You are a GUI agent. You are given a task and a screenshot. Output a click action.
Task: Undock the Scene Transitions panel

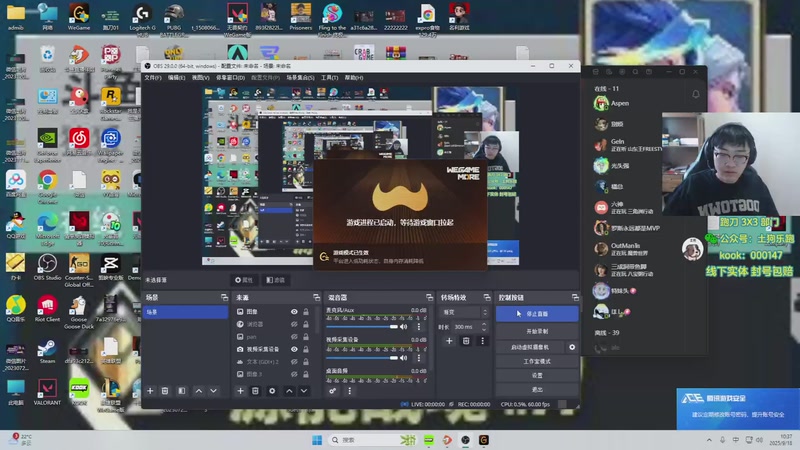point(487,297)
